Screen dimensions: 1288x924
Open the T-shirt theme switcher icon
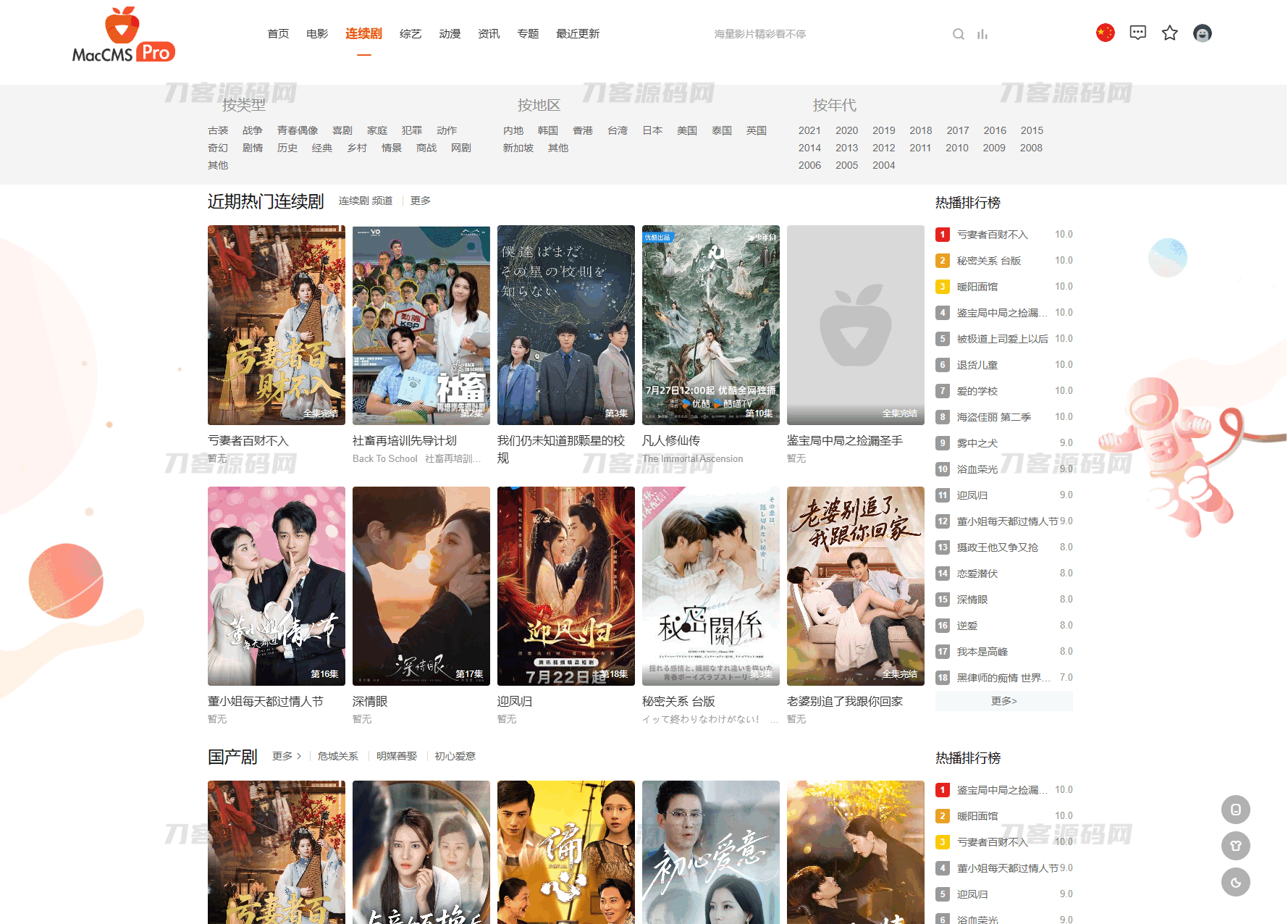click(1236, 846)
